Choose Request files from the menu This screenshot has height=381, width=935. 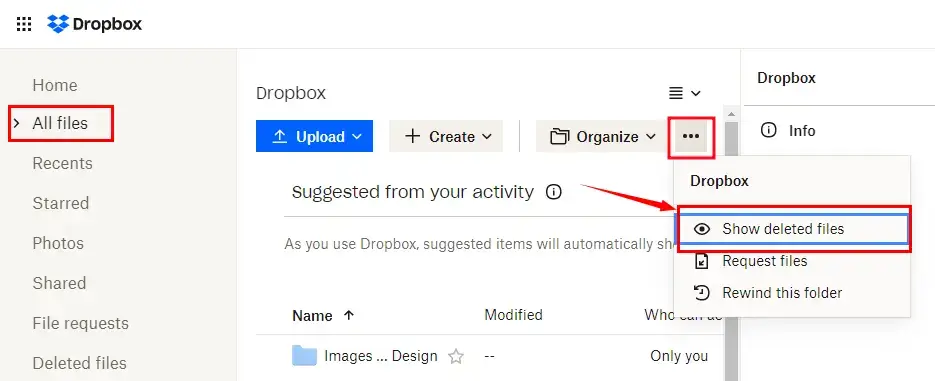point(792,261)
